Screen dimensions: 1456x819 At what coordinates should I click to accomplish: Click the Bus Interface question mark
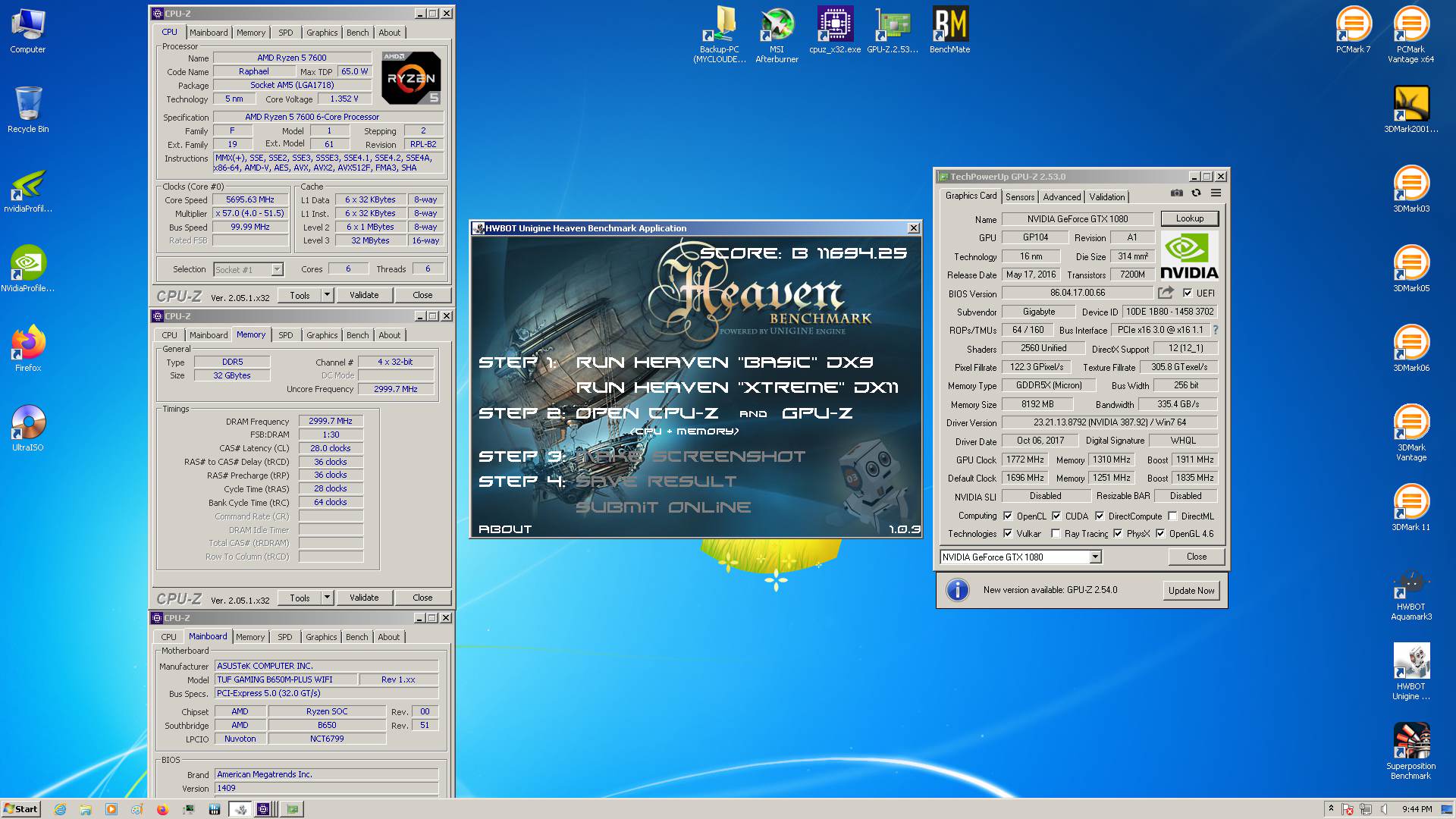coord(1216,330)
